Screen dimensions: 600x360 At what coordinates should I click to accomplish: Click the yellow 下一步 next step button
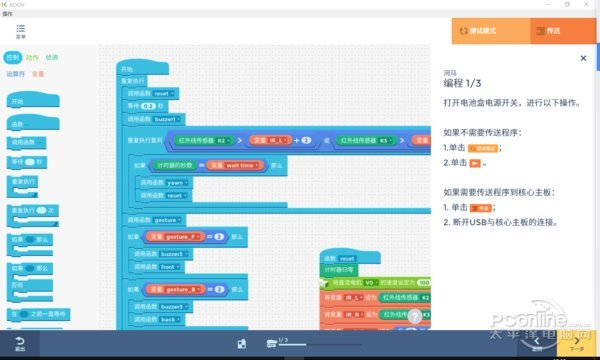(x=577, y=344)
